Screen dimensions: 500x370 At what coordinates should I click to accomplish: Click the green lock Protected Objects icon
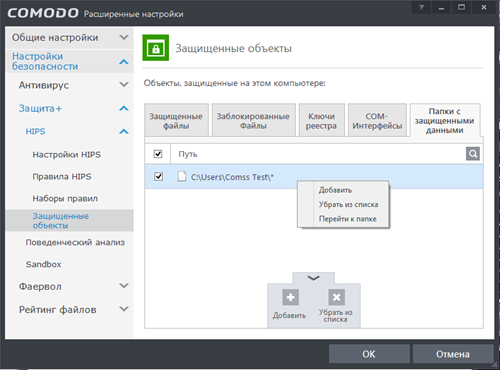click(156, 48)
